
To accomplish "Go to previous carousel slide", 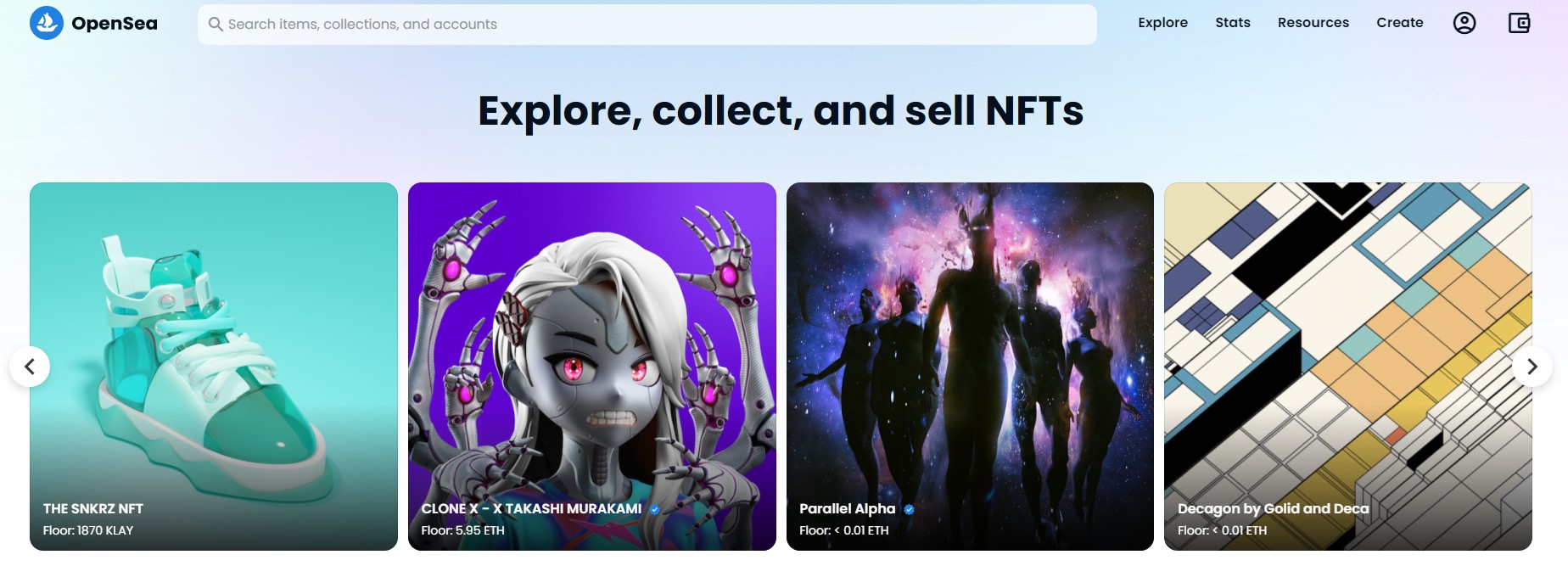I will point(30,367).
